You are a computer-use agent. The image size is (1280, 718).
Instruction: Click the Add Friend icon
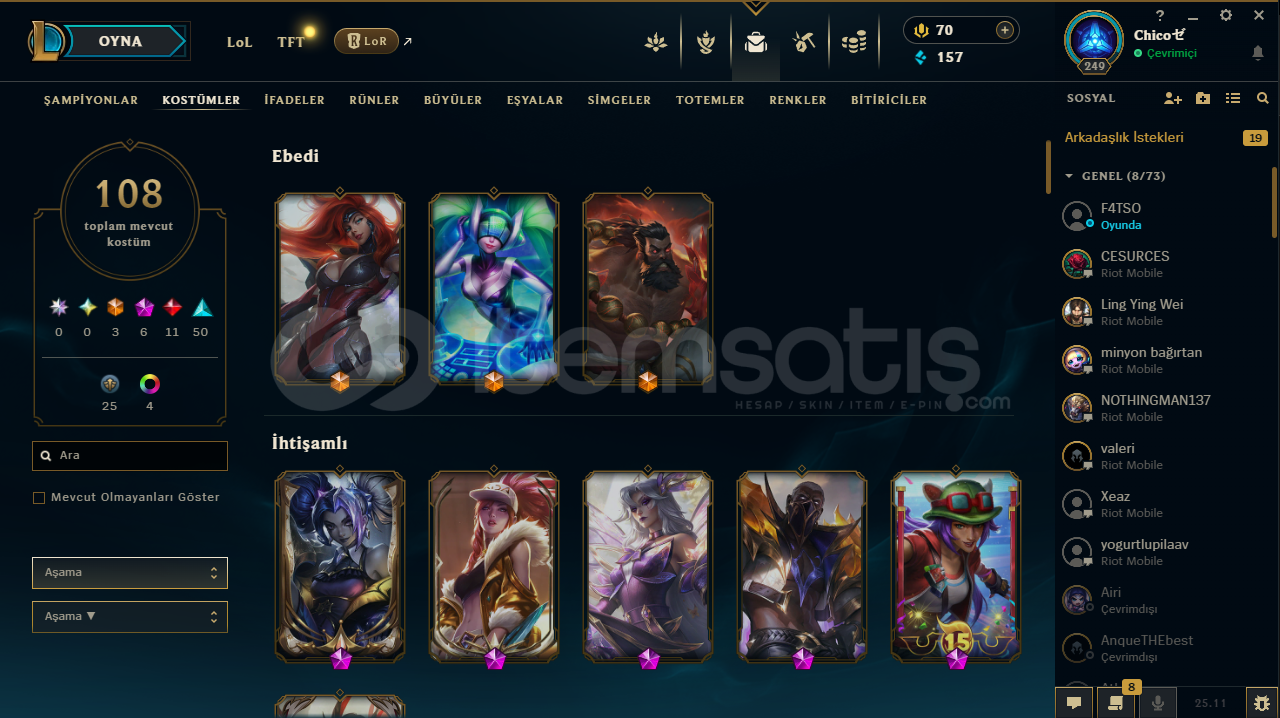point(1173,99)
